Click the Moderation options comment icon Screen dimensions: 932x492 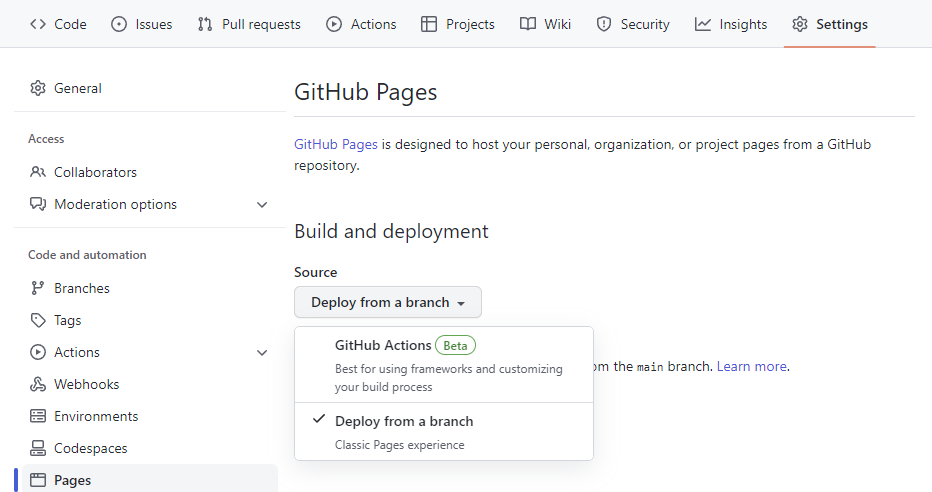(x=38, y=204)
